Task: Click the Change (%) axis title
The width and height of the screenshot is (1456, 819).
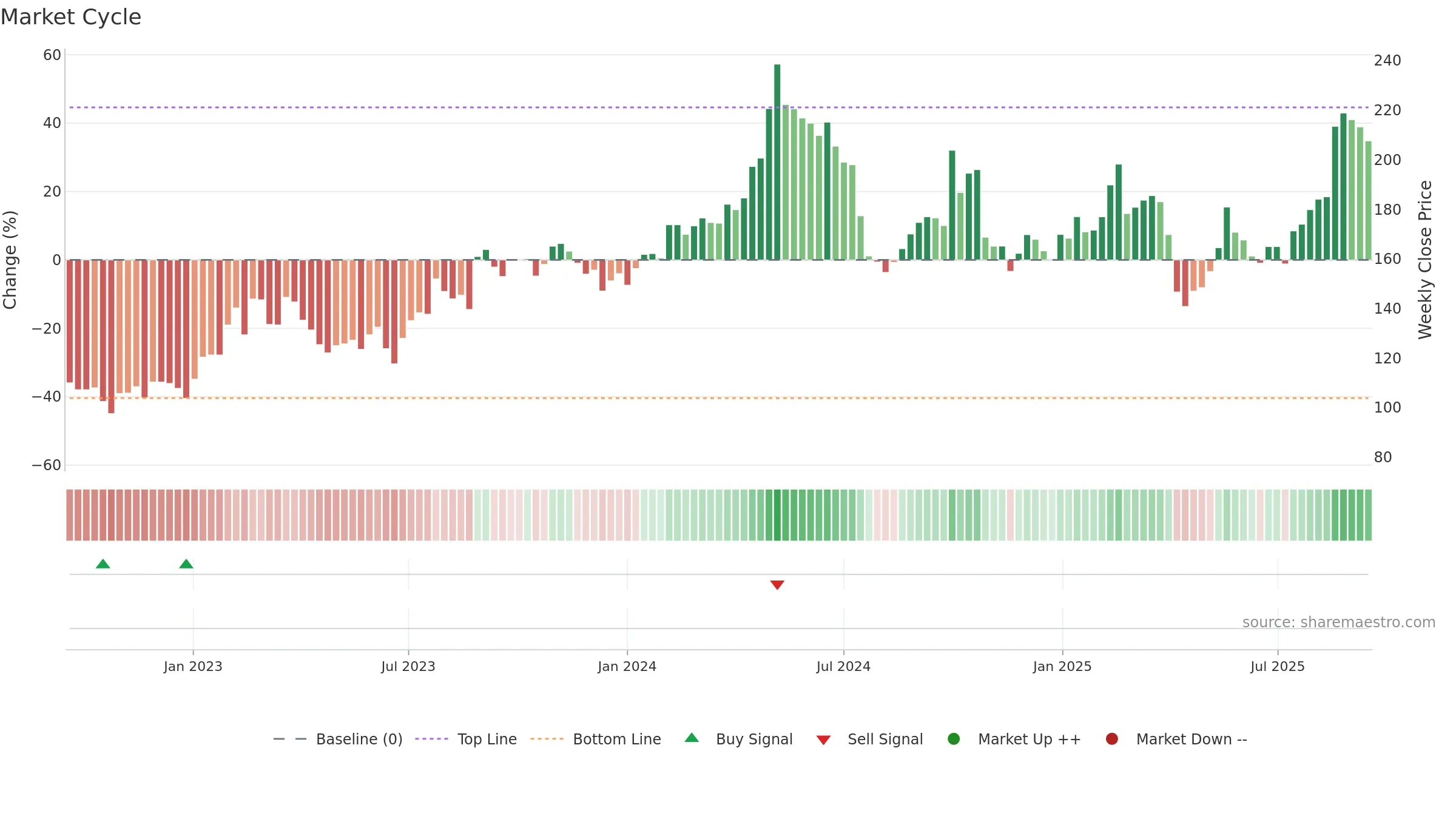Action: [10, 260]
